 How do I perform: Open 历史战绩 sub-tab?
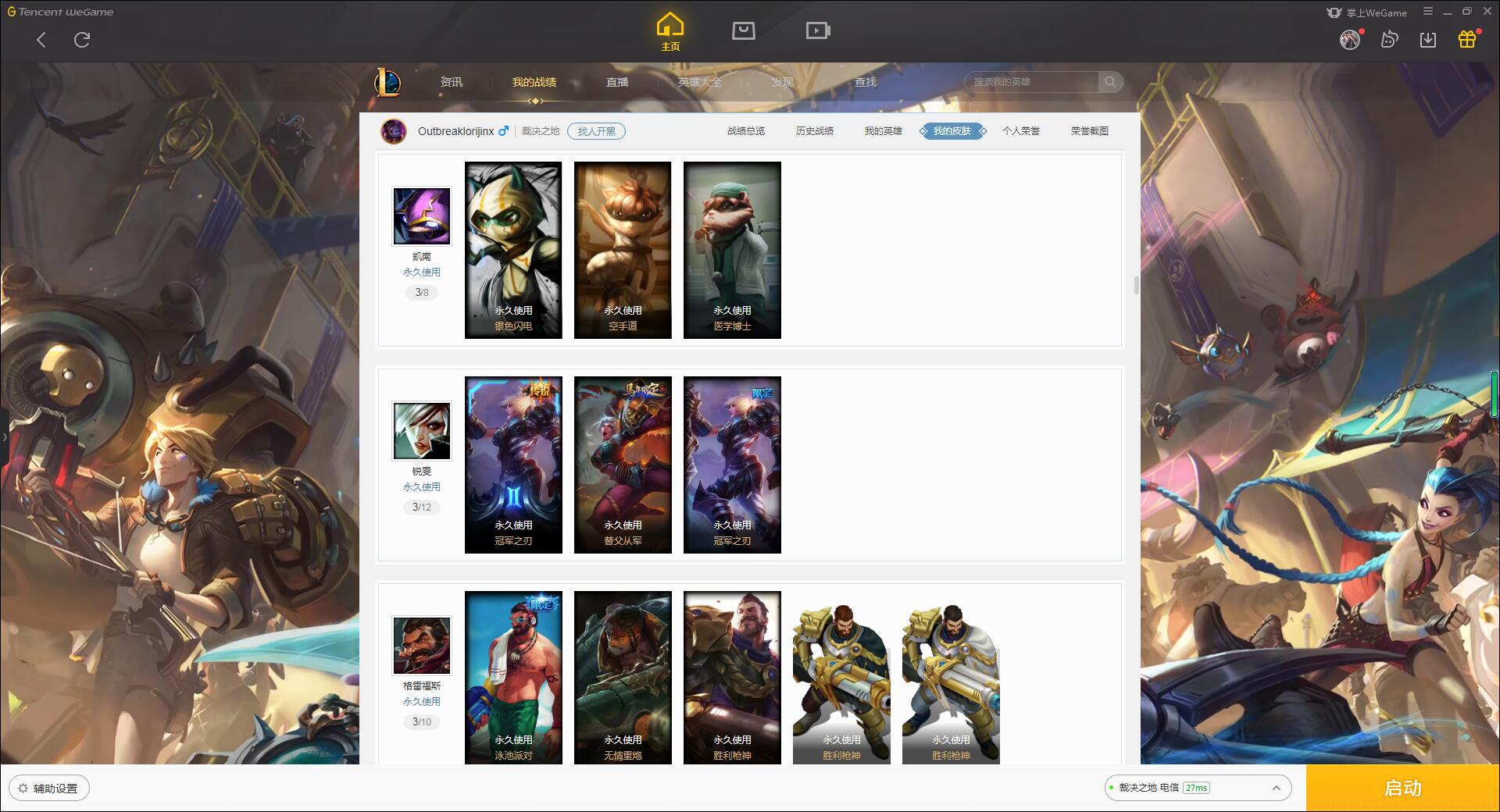pos(815,131)
